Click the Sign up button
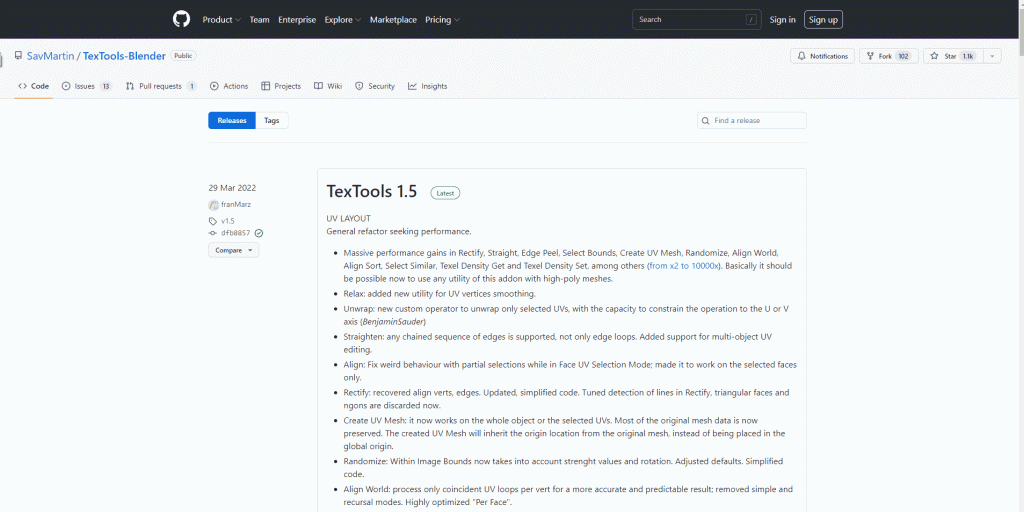Image resolution: width=1024 pixels, height=512 pixels. tap(823, 20)
